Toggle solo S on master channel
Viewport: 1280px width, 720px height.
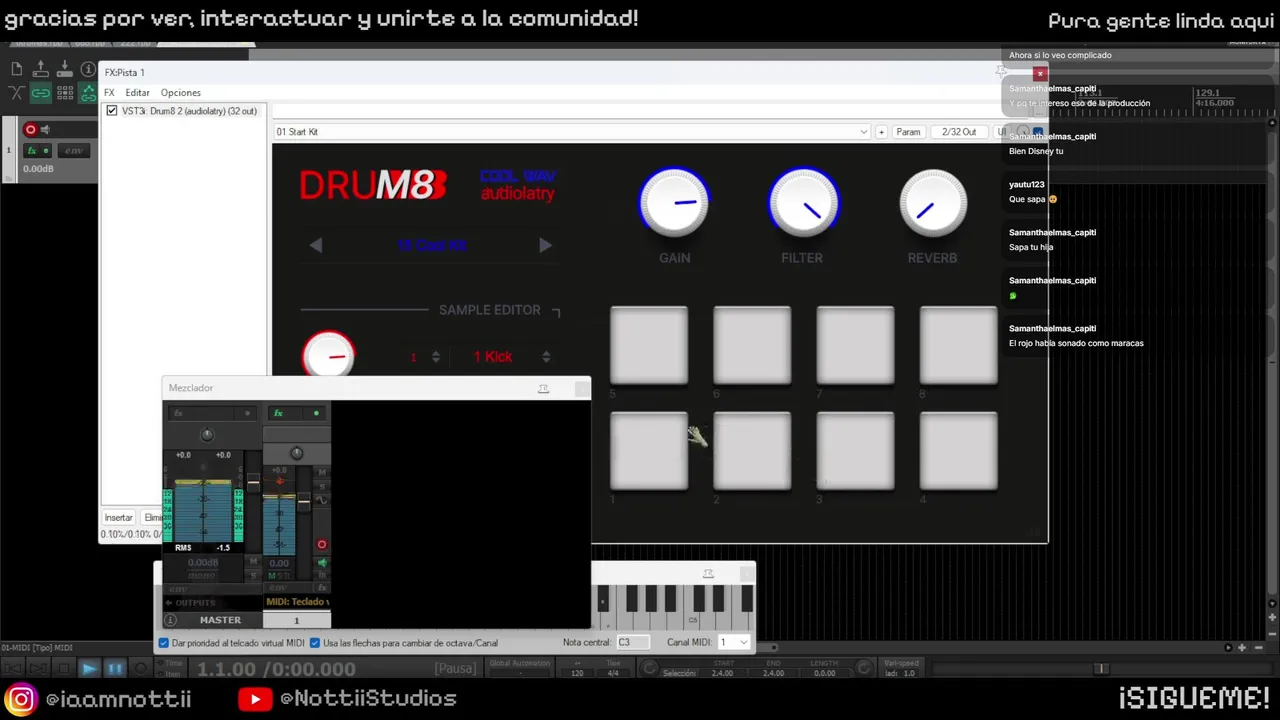pos(253,576)
